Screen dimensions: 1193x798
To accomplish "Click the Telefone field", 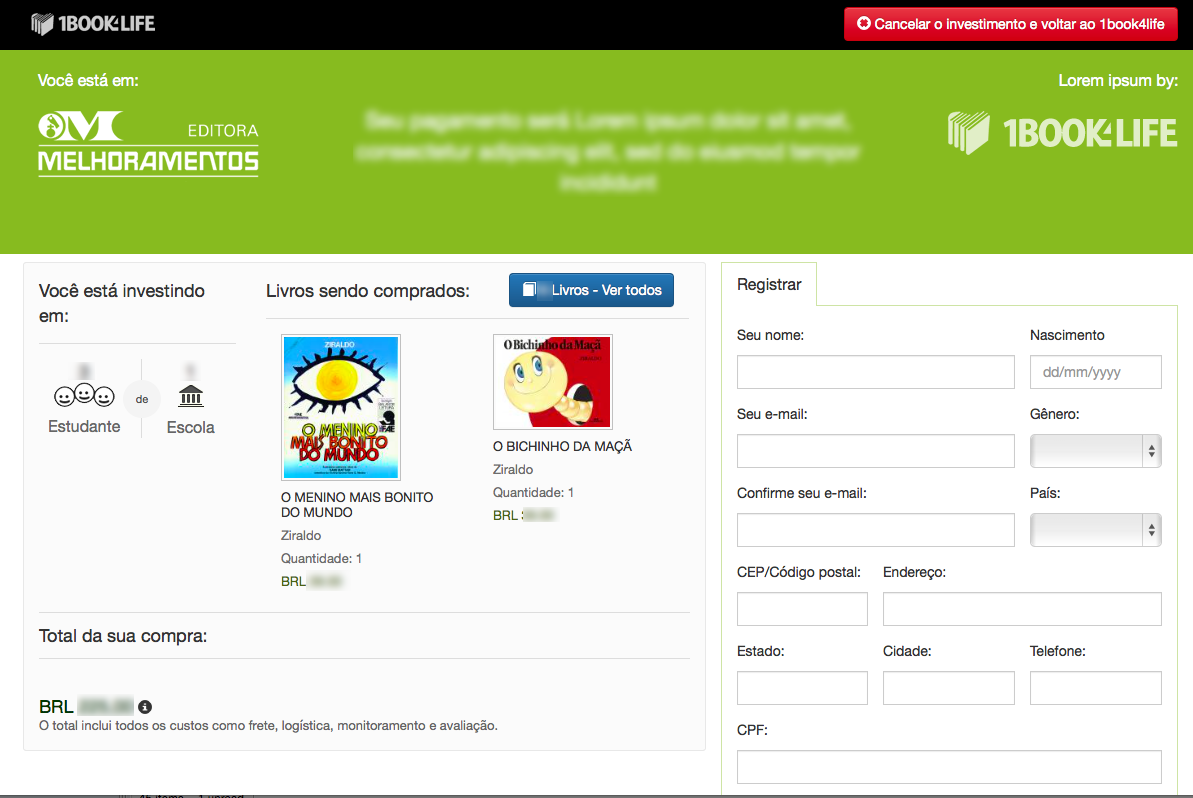I will click(x=1096, y=688).
